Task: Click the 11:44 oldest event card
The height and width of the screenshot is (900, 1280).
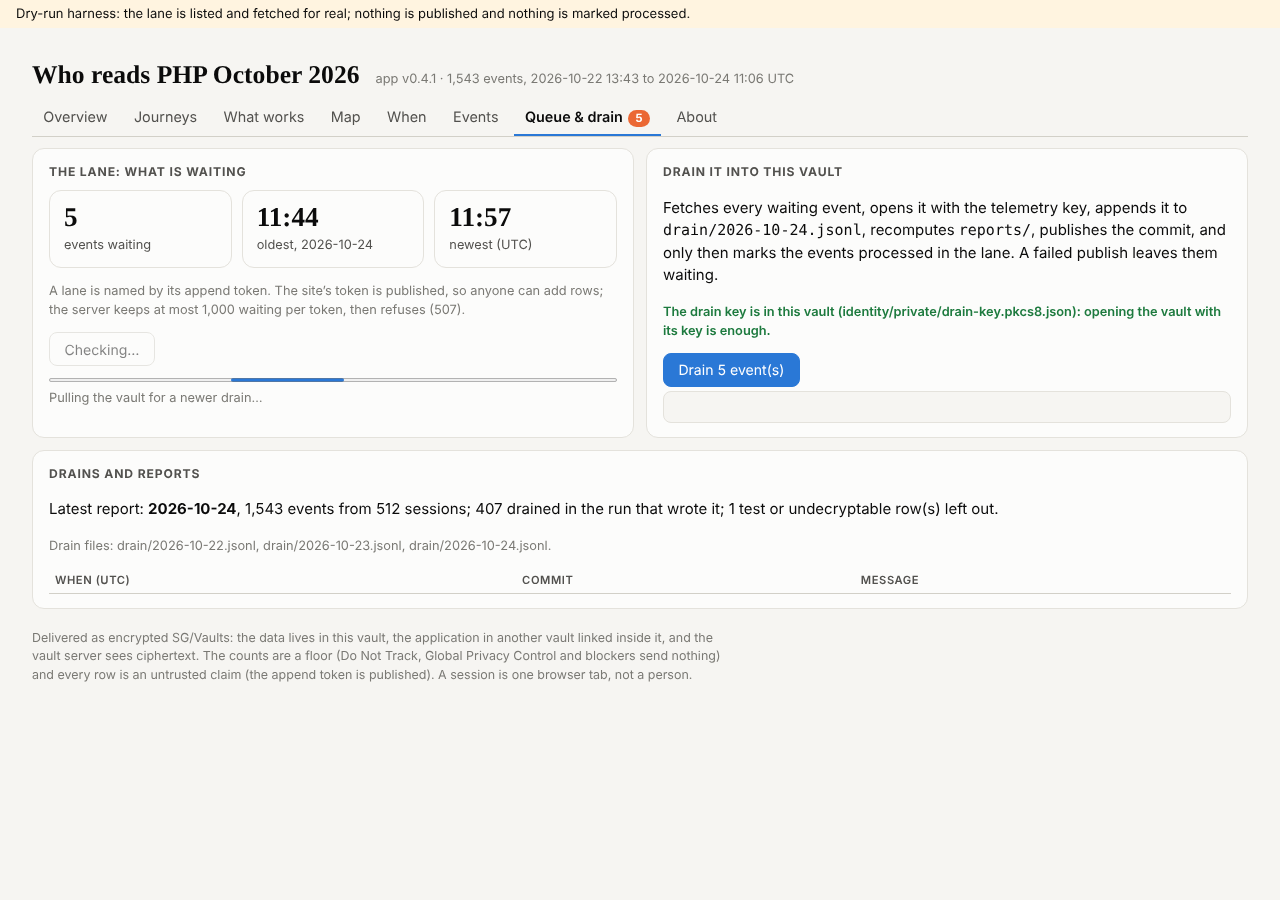Action: [x=333, y=229]
